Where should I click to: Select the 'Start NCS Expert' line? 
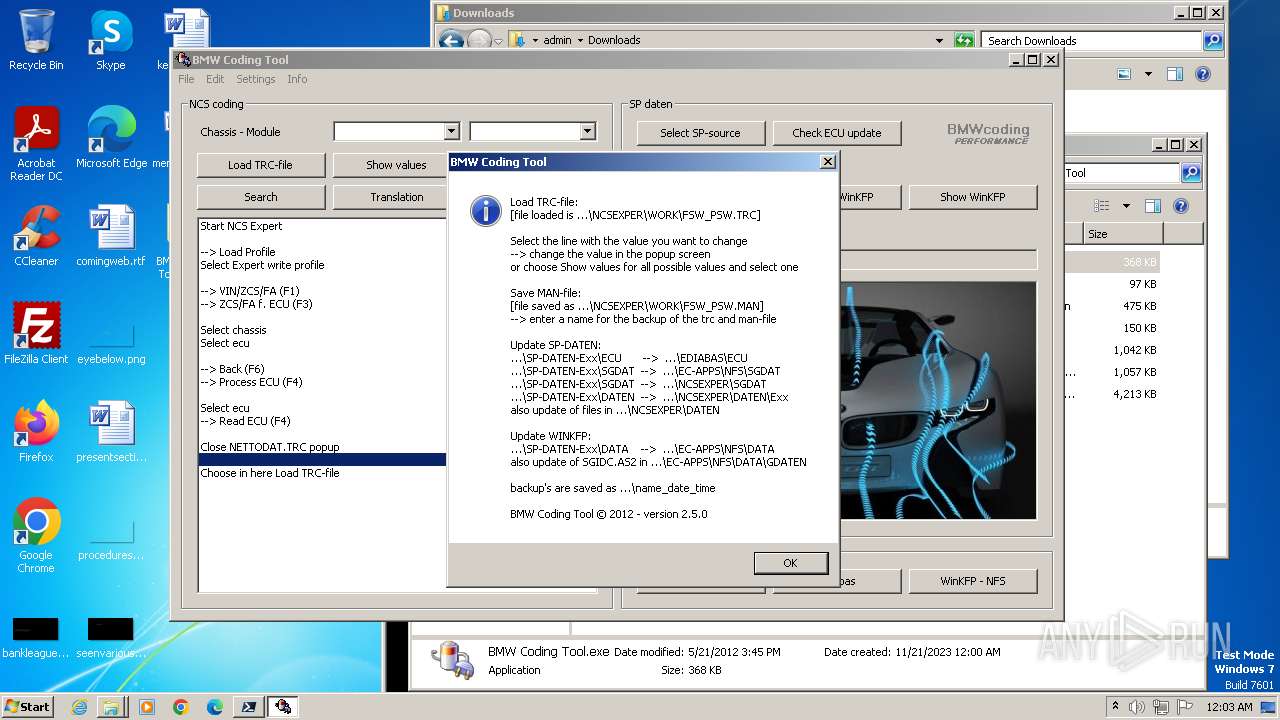click(241, 226)
